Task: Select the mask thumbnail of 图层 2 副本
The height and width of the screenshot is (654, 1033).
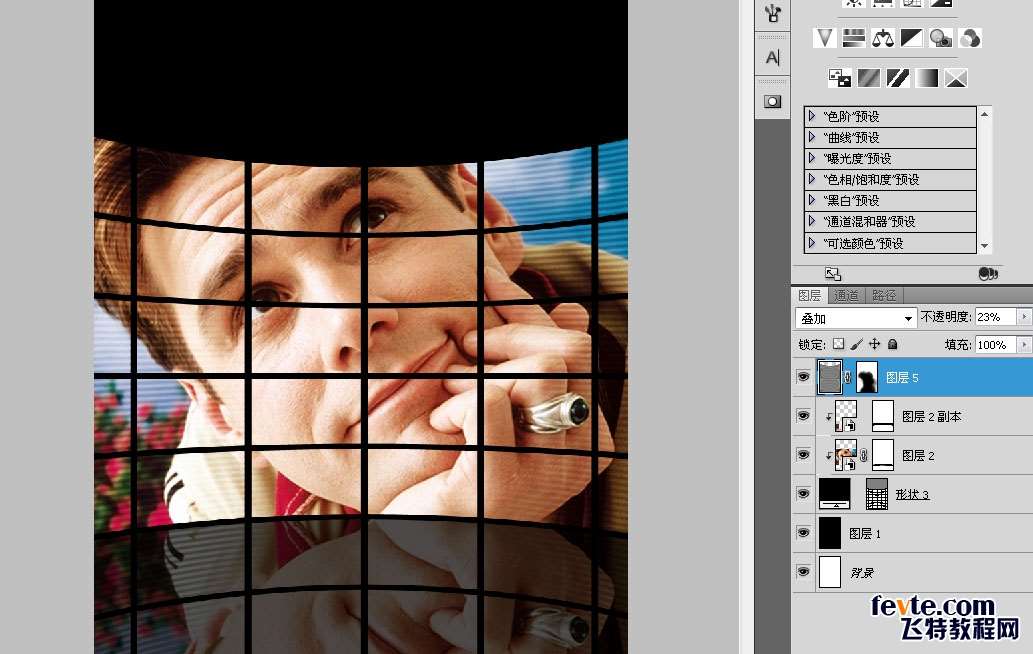Action: click(883, 416)
